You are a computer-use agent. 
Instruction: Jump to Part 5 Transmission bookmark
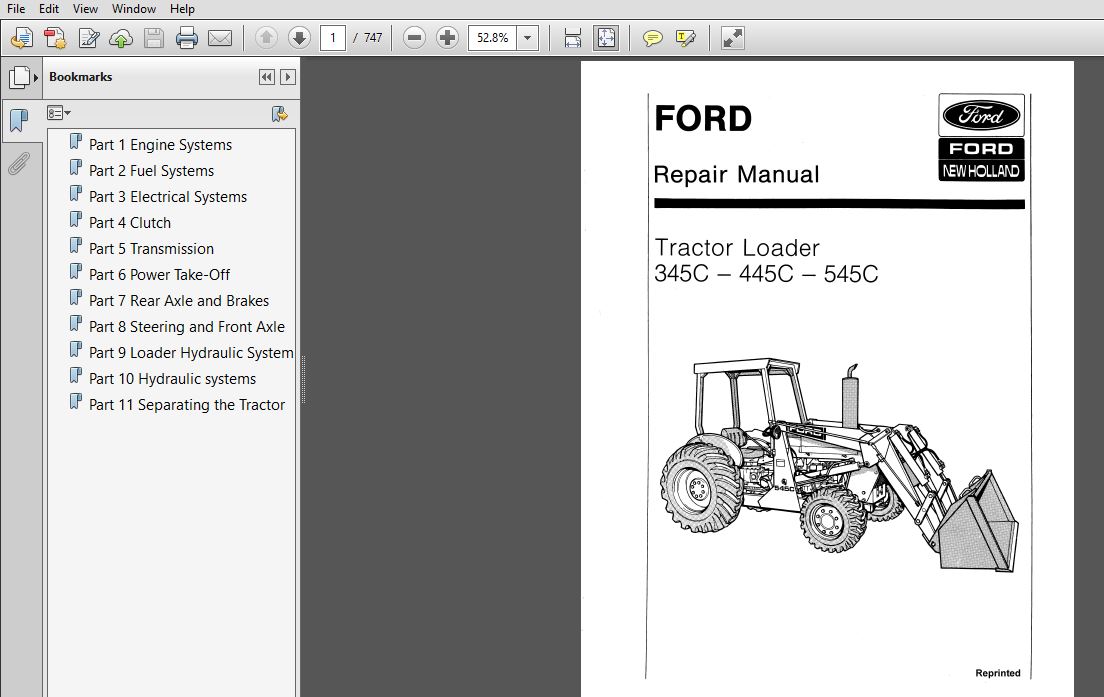[151, 249]
